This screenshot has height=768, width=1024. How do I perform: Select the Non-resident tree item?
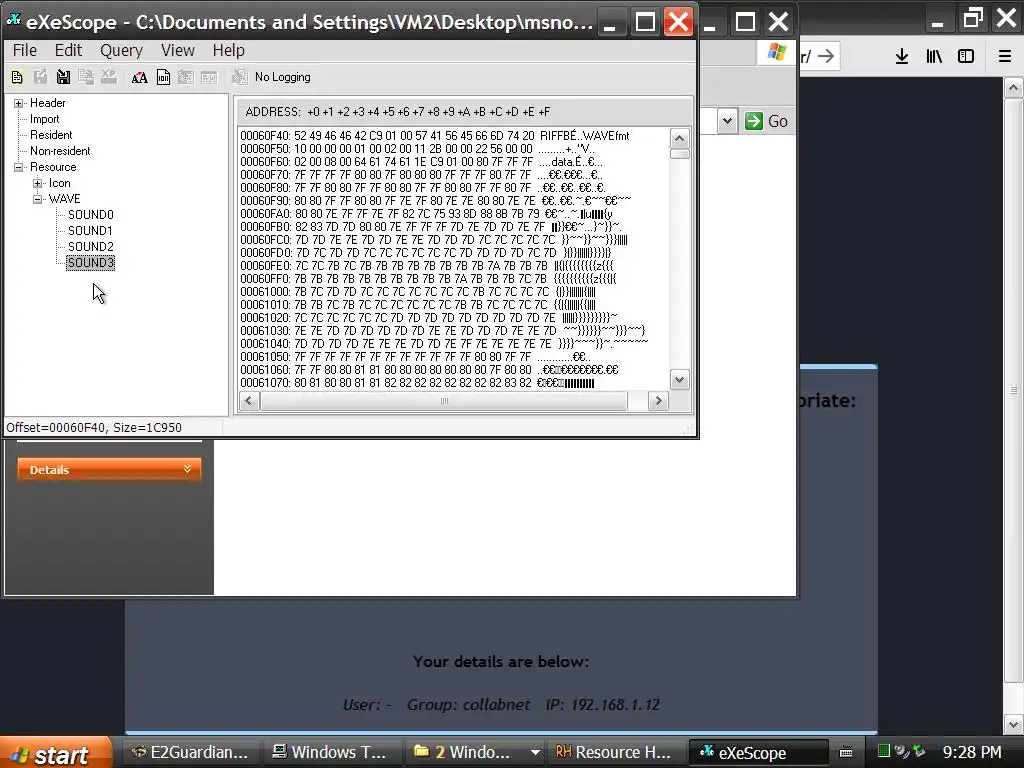pyautogui.click(x=60, y=151)
